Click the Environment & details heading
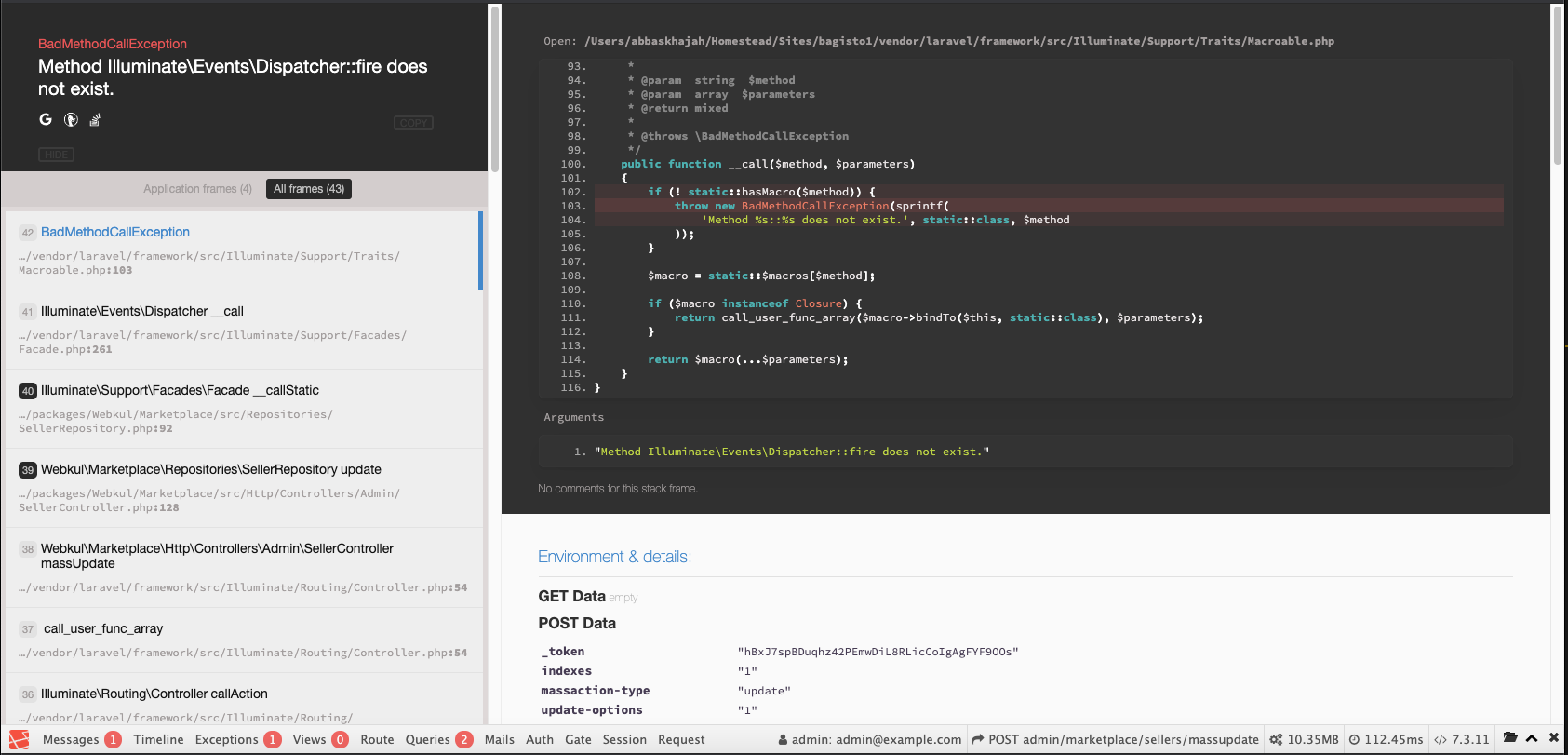 pos(614,557)
